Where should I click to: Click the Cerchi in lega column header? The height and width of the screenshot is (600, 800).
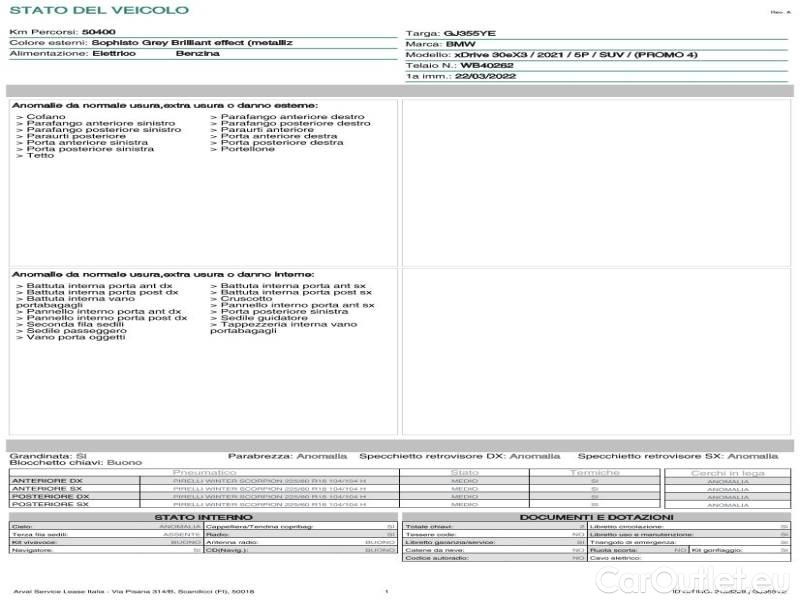(727, 472)
